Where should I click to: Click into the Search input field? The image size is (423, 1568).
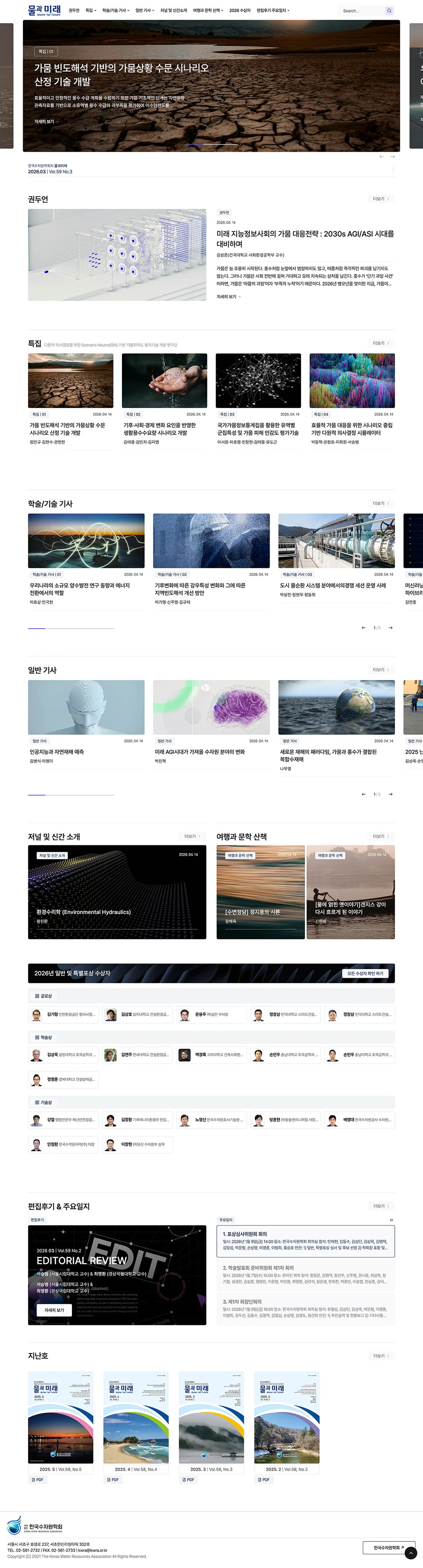click(x=361, y=10)
